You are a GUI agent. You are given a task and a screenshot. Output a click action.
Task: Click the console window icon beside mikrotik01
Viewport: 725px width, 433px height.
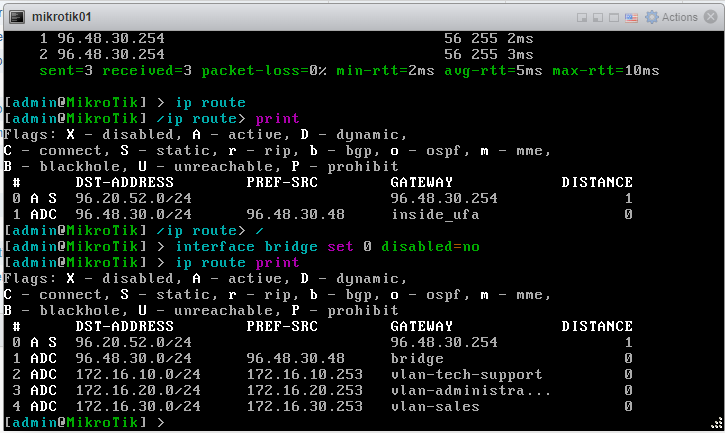pos(17,17)
